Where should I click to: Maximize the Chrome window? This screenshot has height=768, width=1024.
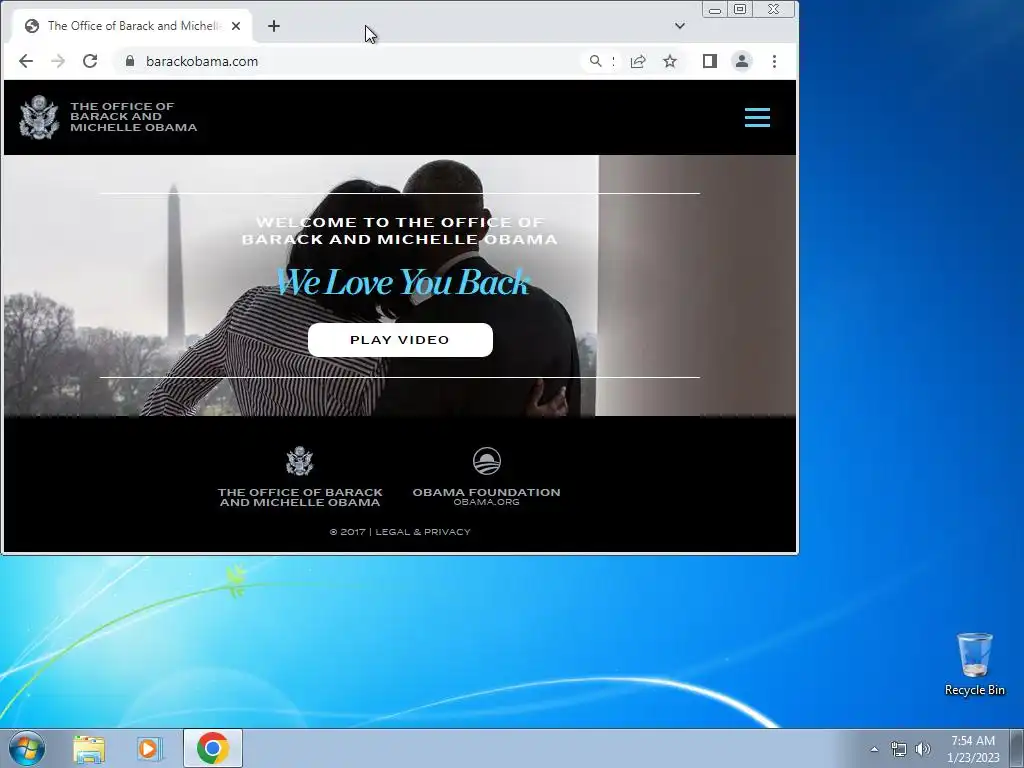pyautogui.click(x=740, y=10)
